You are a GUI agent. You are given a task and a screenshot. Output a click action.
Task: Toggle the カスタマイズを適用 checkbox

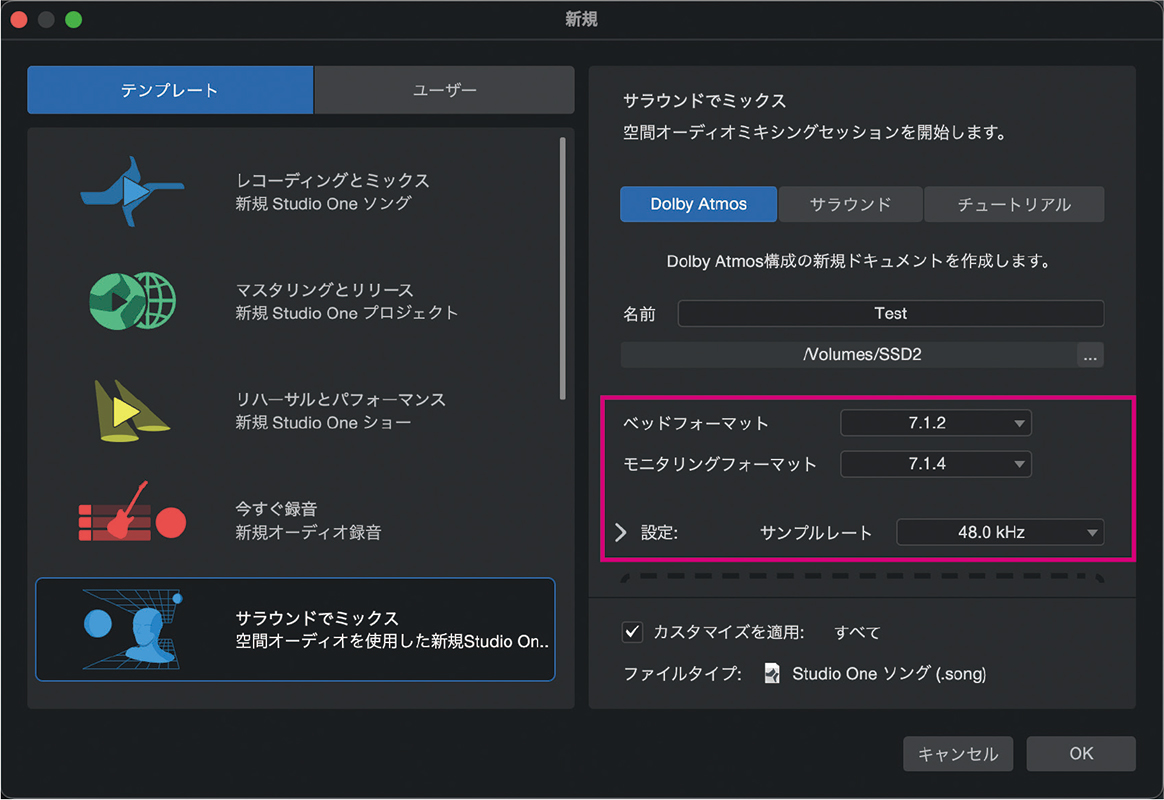coord(632,632)
